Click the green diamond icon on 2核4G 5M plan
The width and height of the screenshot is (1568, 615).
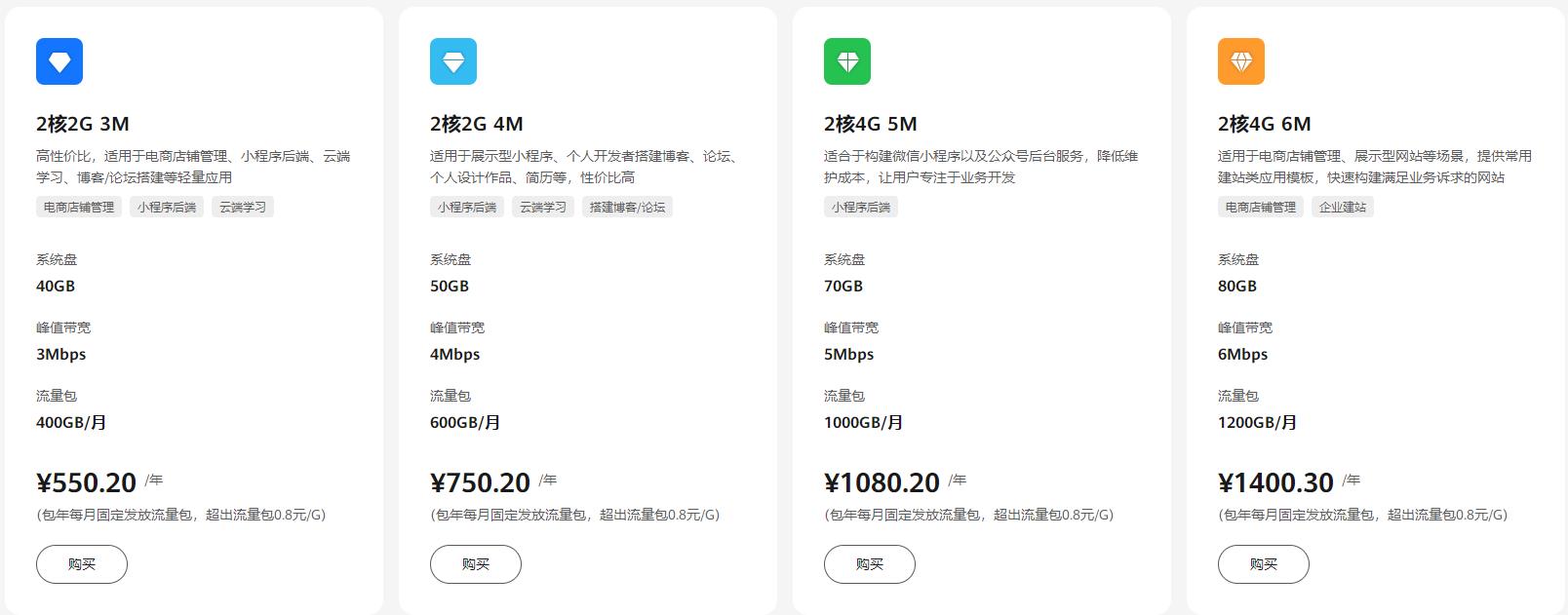click(x=847, y=60)
